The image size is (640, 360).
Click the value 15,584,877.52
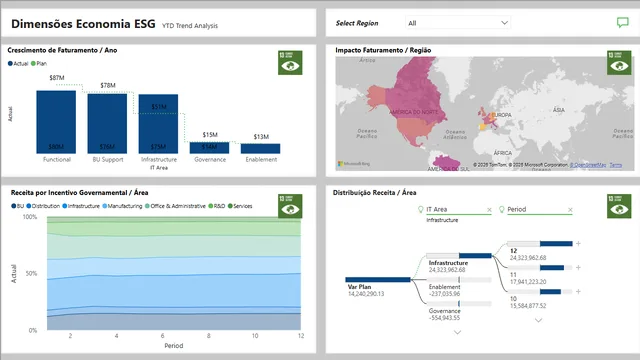(x=528, y=306)
